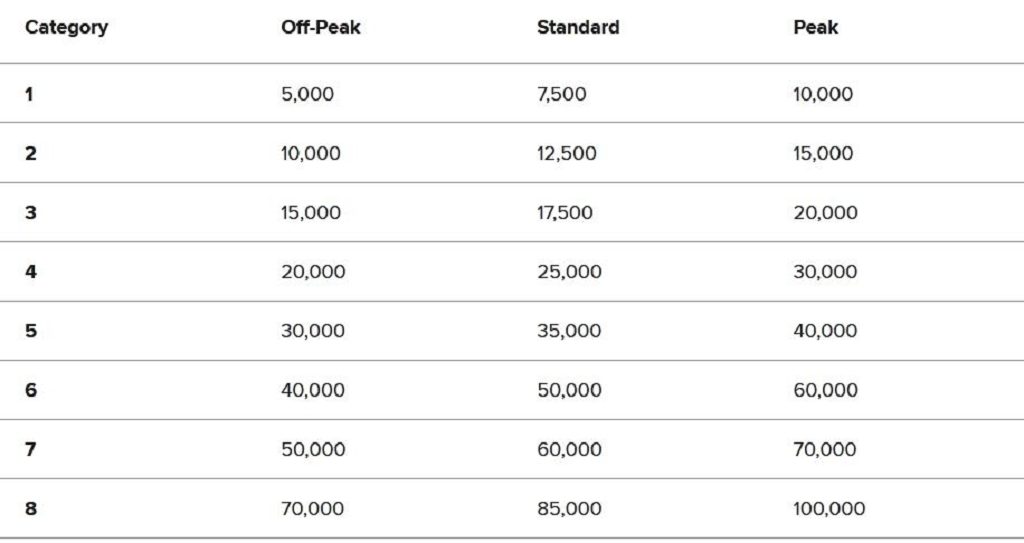Click the 25,000 Standard value
This screenshot has width=1024, height=543.
click(569, 272)
